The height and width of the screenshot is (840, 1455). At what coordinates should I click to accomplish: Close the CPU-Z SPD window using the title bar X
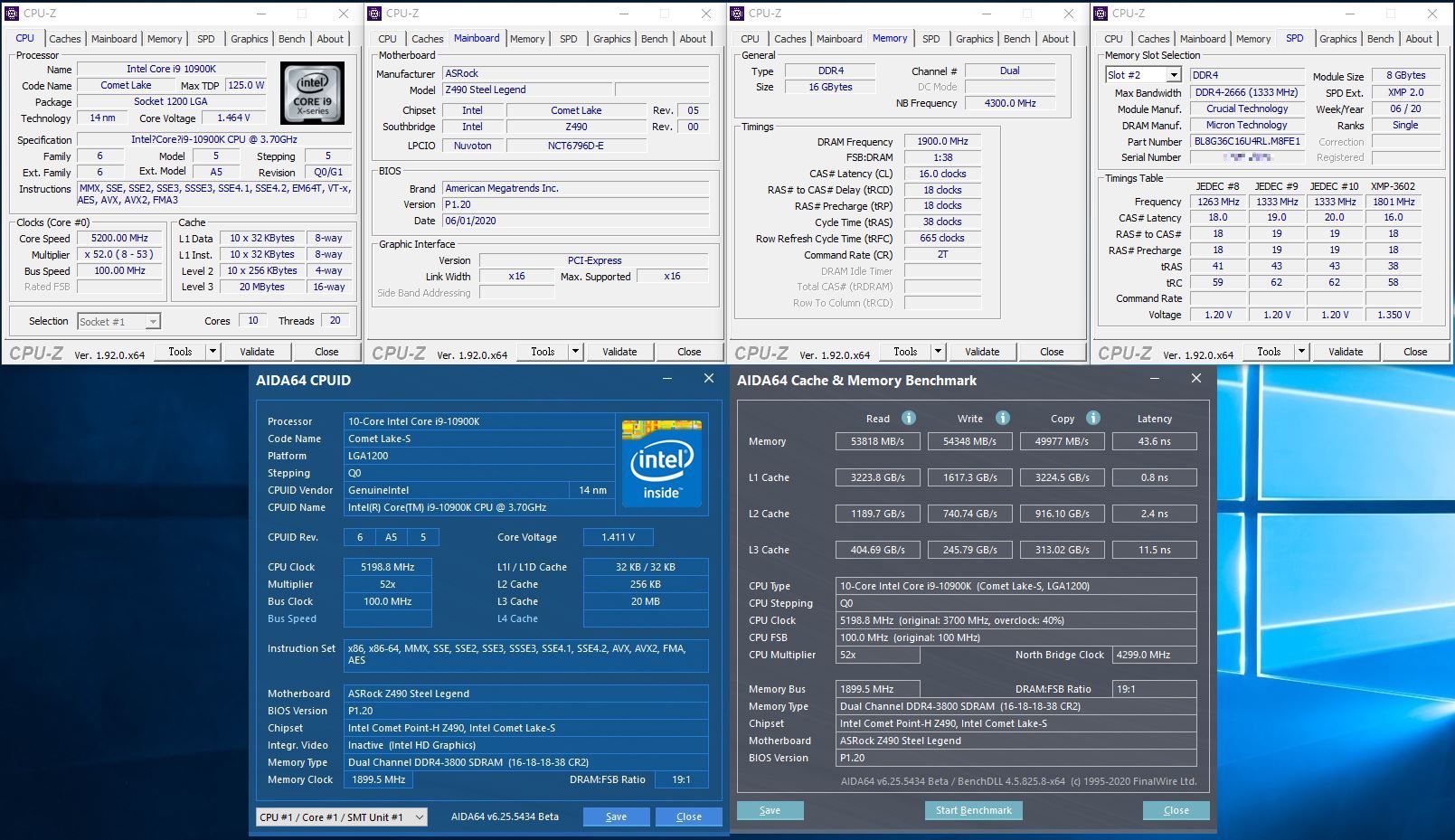pyautogui.click(x=1432, y=14)
